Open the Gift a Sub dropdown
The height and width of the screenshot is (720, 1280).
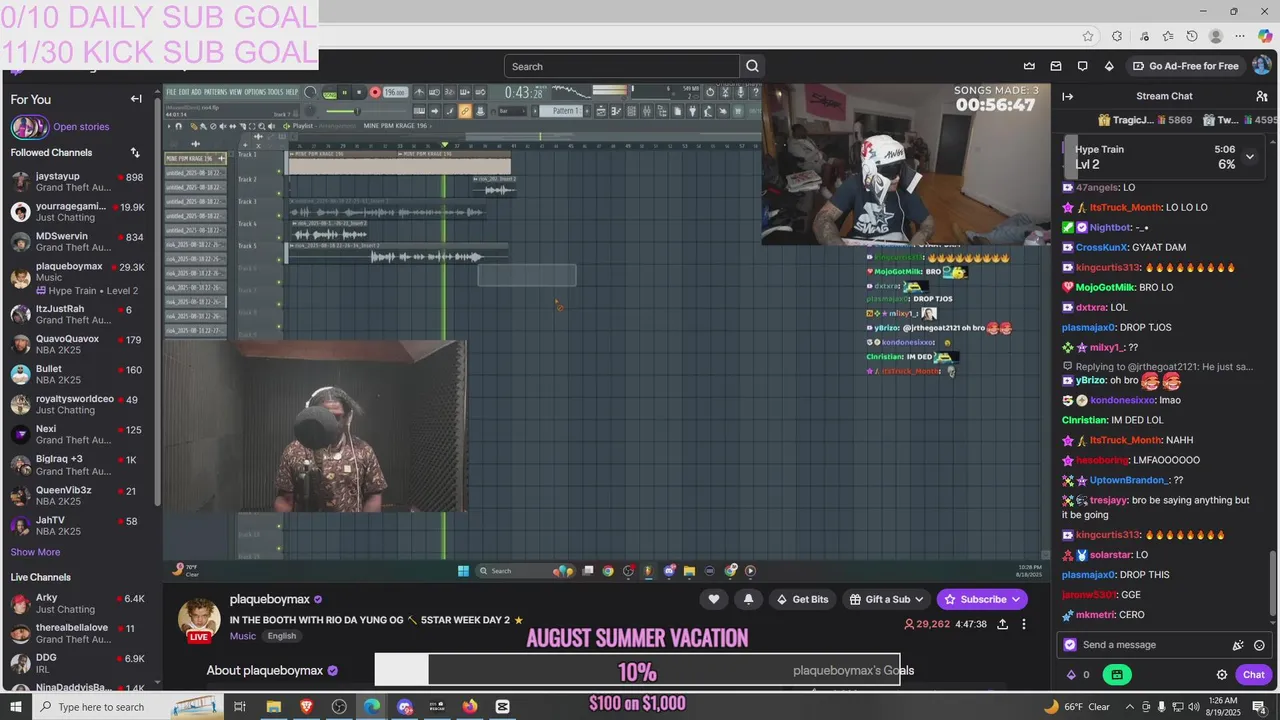point(886,599)
